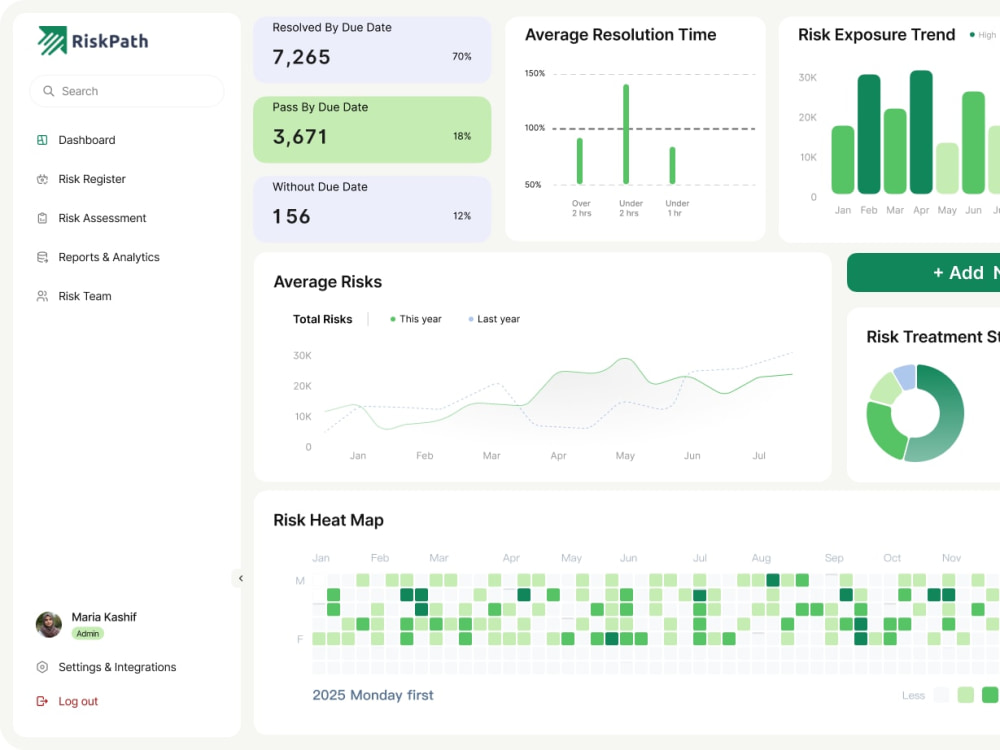1000x750 pixels.
Task: Click the Reports & Analytics icon
Action: coord(42,257)
